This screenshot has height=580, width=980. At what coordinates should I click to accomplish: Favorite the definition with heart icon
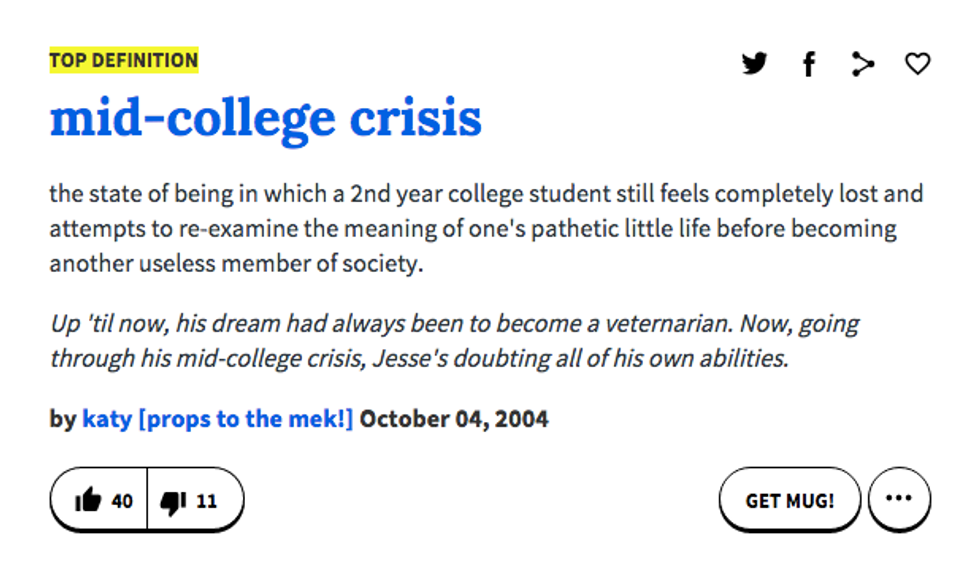pyautogui.click(x=917, y=64)
